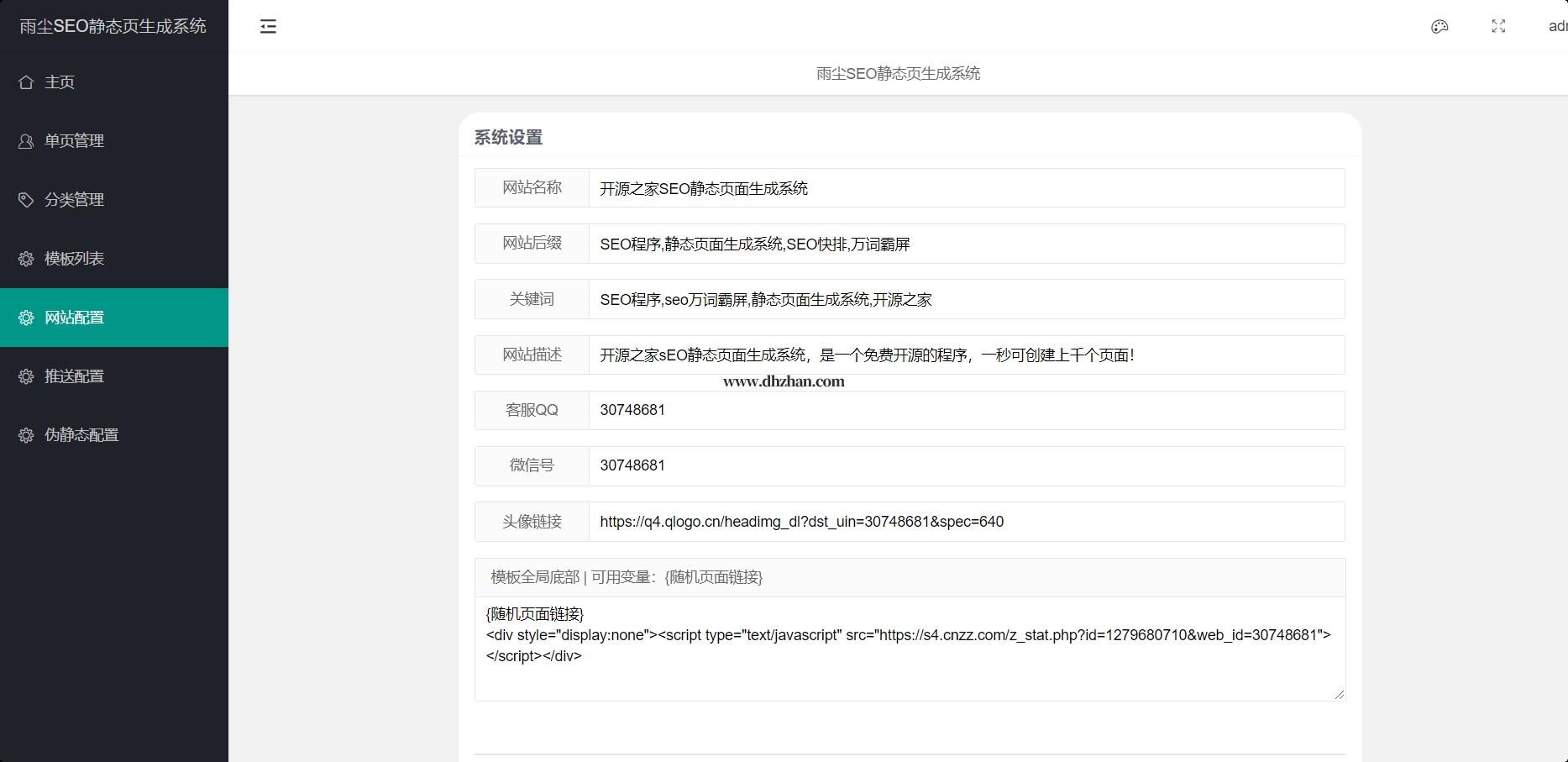Open the theme palette icon in header
This screenshot has height=762, width=1568.
click(x=1440, y=27)
